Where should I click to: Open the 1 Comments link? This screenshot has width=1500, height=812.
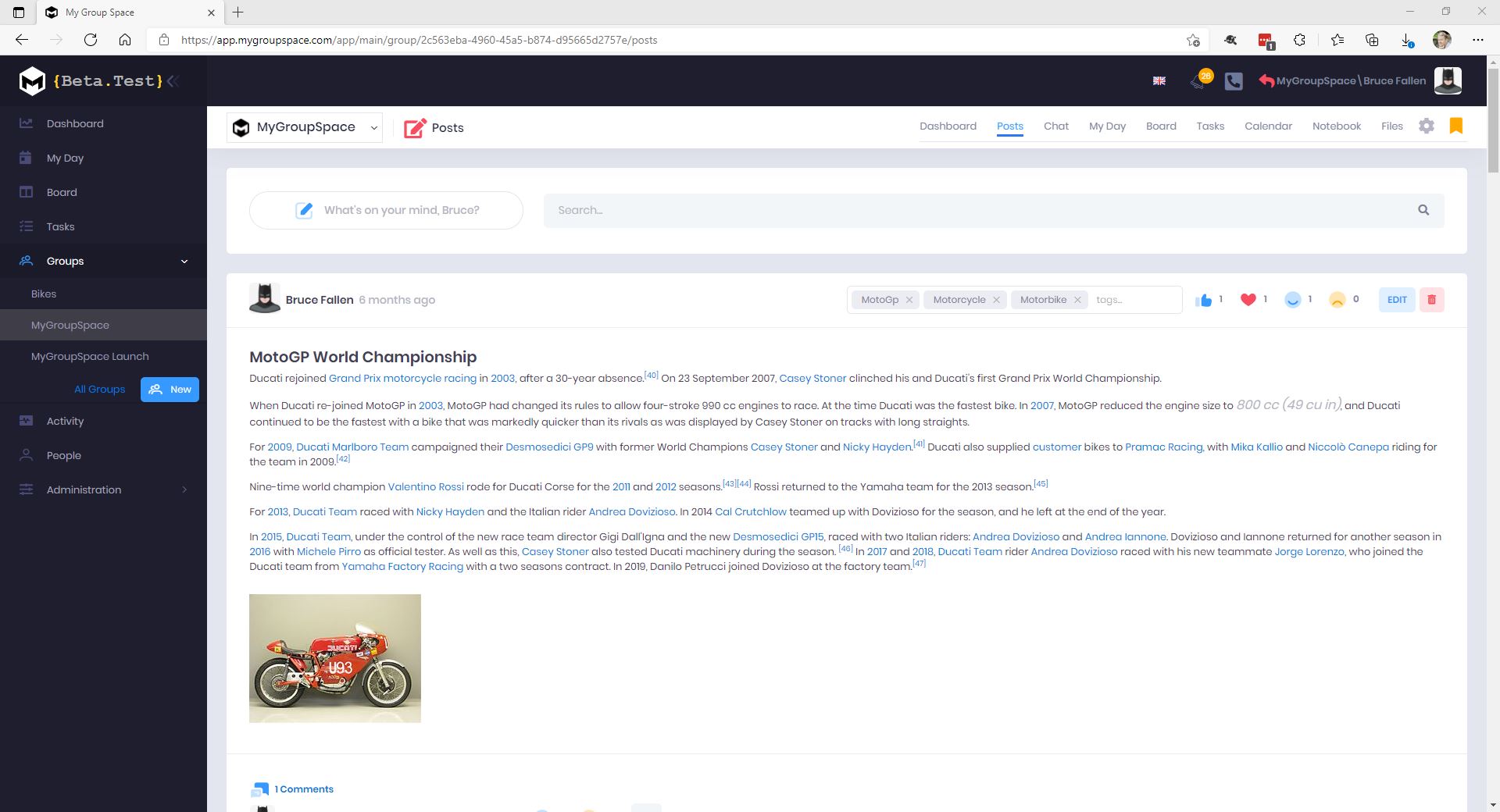click(304, 789)
